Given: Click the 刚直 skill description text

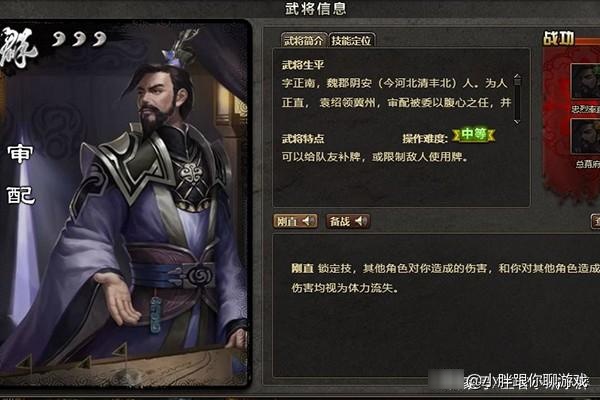Looking at the screenshot, I should point(445,278).
